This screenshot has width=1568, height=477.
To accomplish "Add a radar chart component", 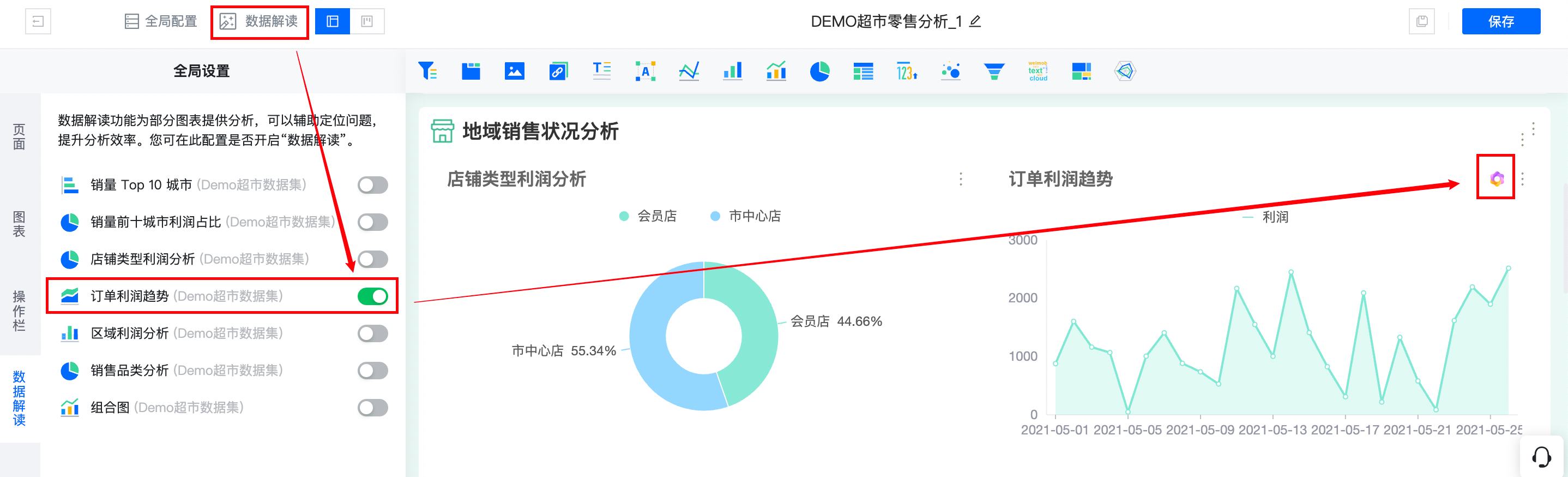I will [1125, 71].
